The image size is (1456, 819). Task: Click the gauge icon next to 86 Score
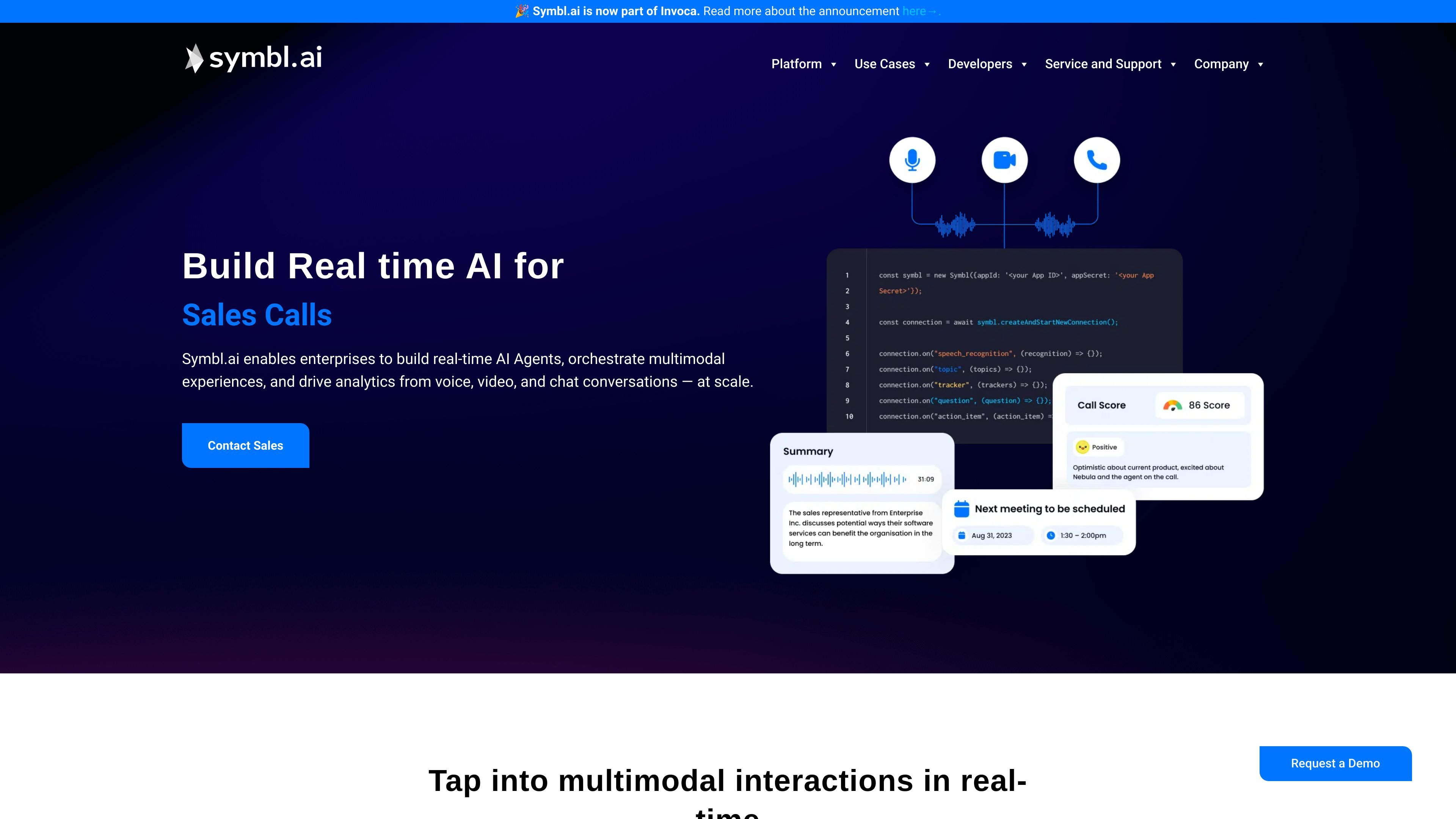tap(1172, 405)
